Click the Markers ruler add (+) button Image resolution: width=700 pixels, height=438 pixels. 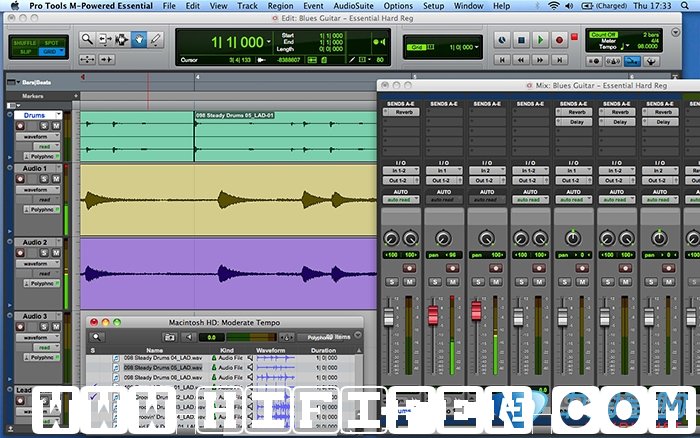tap(76, 96)
